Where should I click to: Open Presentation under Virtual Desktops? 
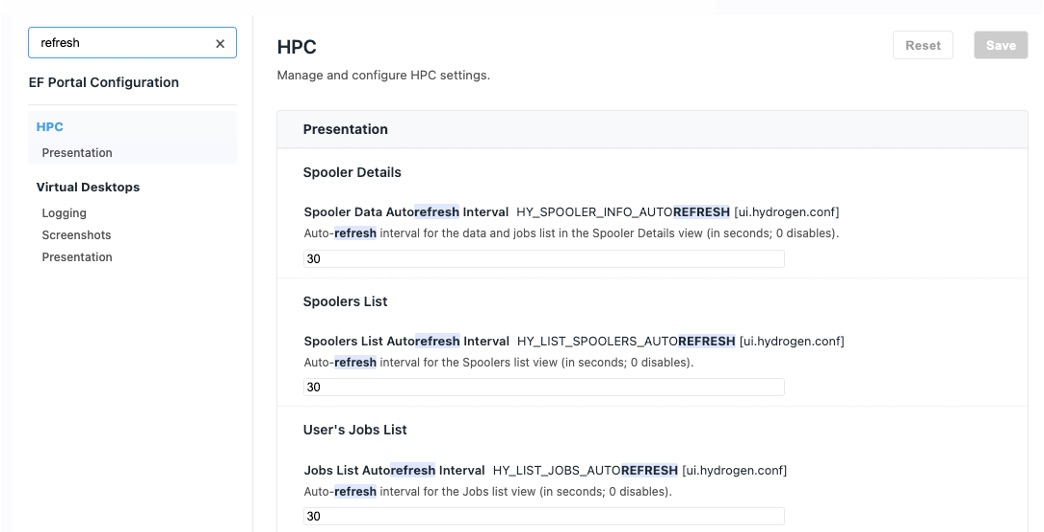[x=77, y=257]
